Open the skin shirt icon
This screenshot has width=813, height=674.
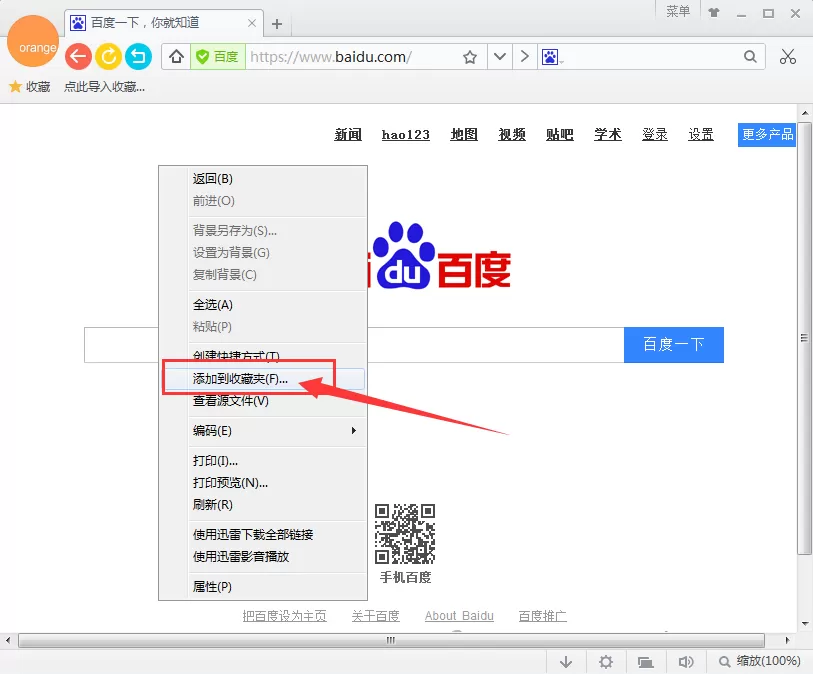point(714,13)
